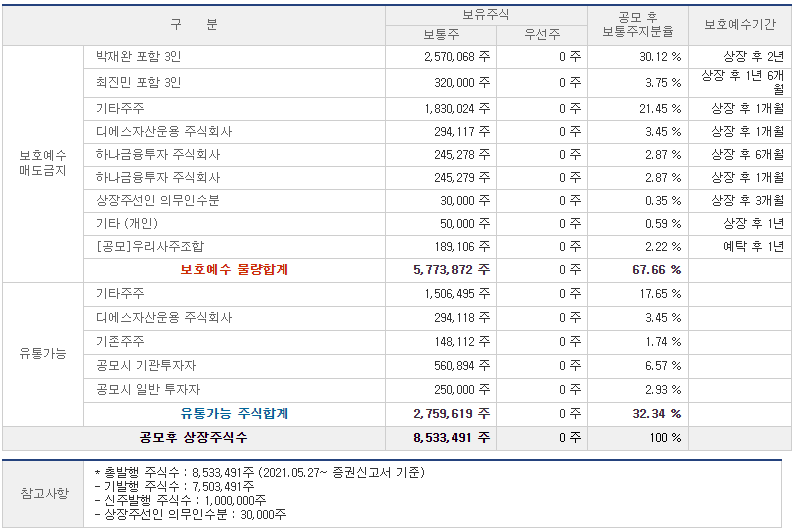The height and width of the screenshot is (529, 795).
Task: Select the value '2,570,068 주'
Action: pyautogui.click(x=457, y=57)
